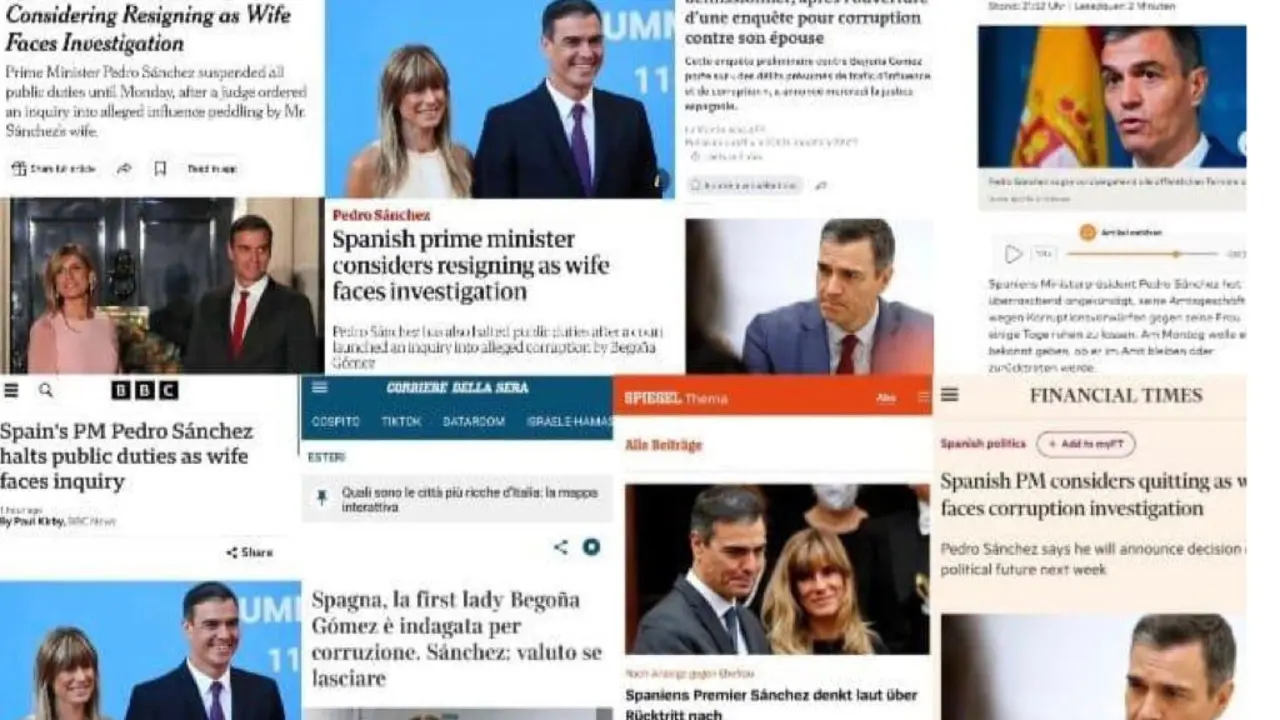Click the Add to myFT button

point(1085,444)
